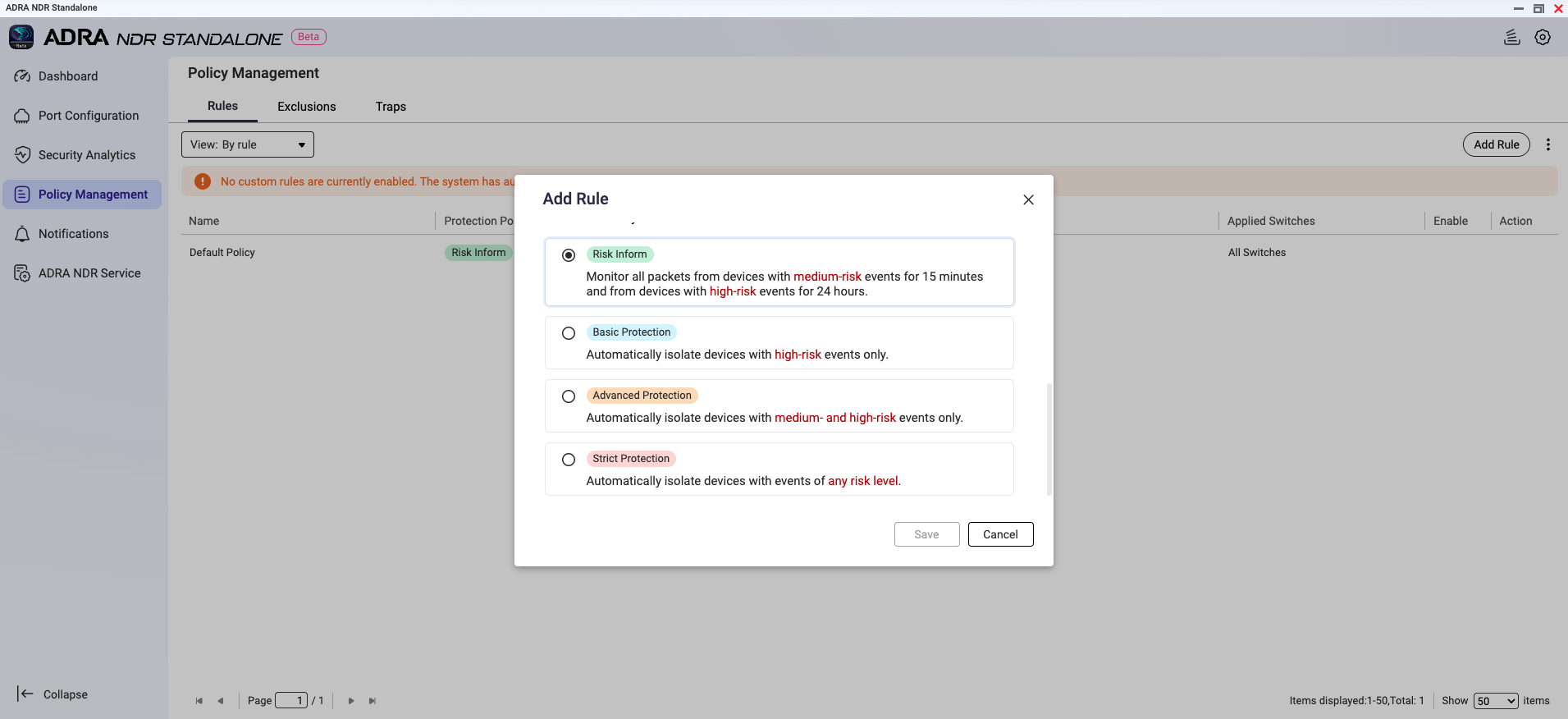Image resolution: width=1568 pixels, height=719 pixels.
Task: Switch to the Traps tab
Action: 391,107
